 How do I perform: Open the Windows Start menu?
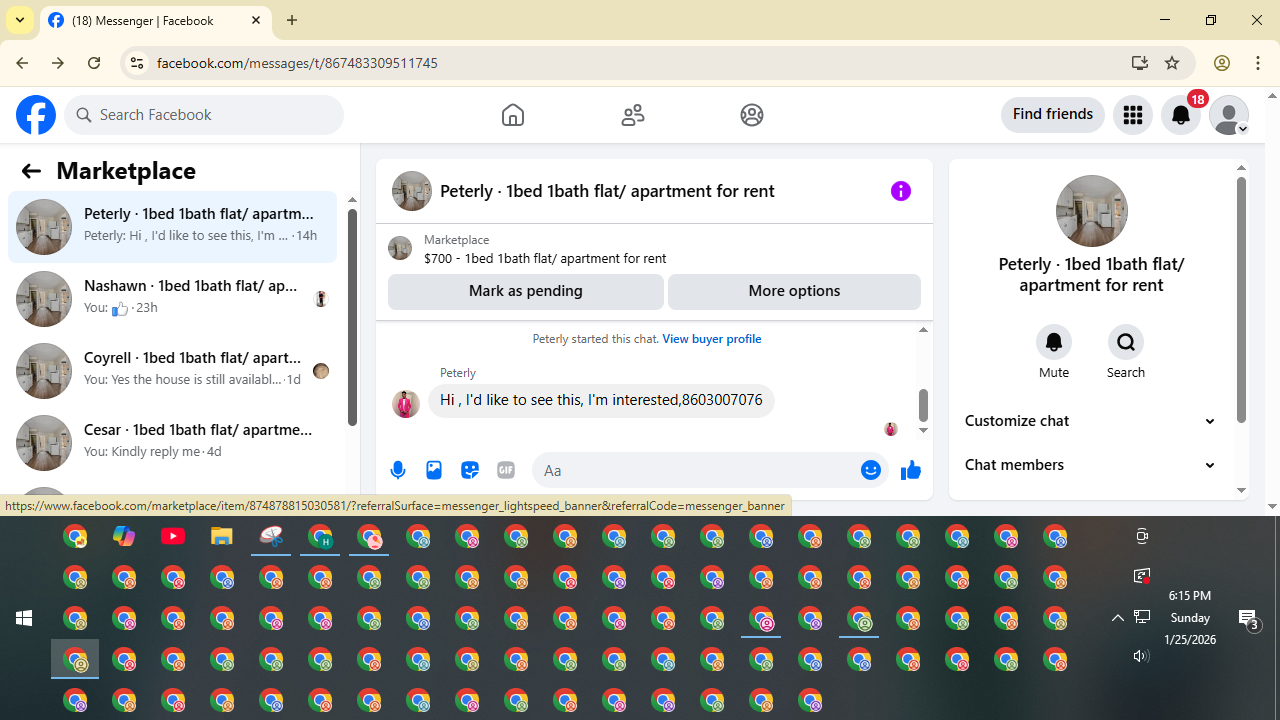(24, 618)
